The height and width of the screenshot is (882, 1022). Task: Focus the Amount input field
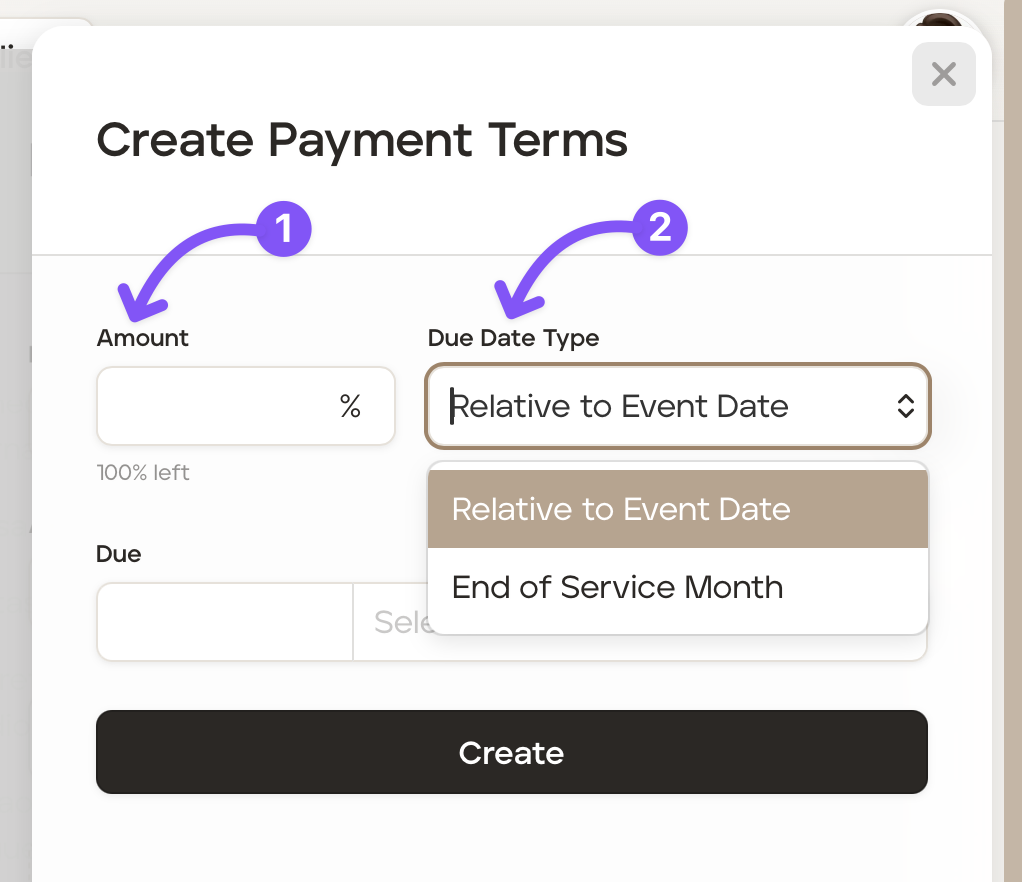click(215, 406)
